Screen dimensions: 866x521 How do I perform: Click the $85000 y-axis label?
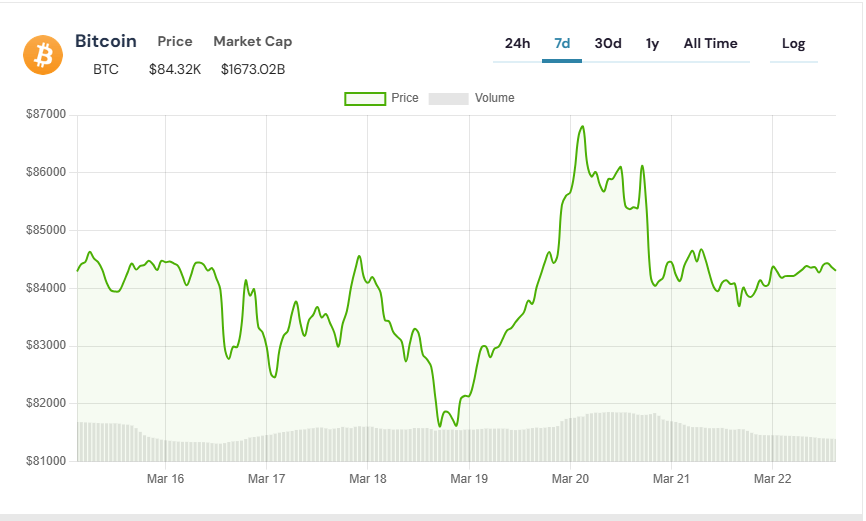(46, 230)
